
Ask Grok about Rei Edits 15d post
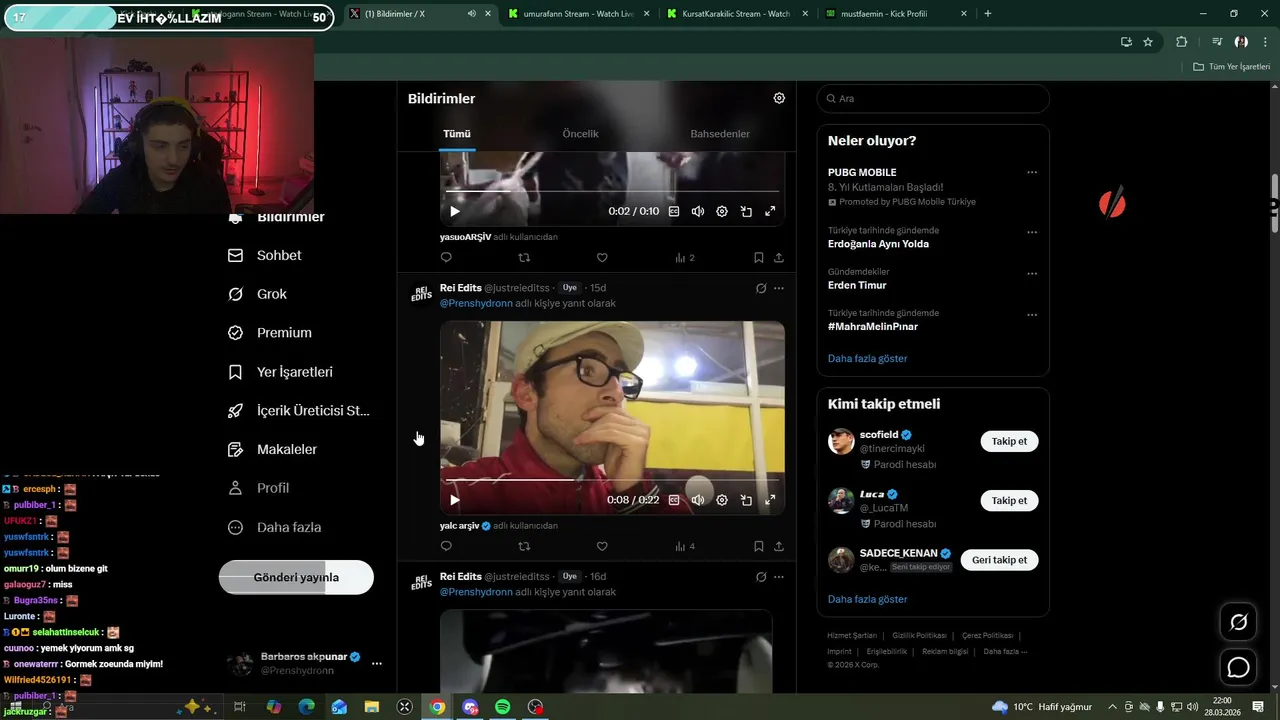pos(761,288)
